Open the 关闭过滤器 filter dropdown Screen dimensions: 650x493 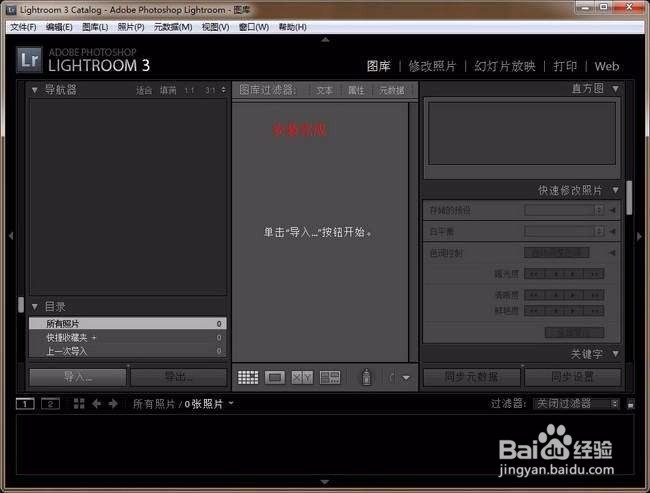point(576,403)
